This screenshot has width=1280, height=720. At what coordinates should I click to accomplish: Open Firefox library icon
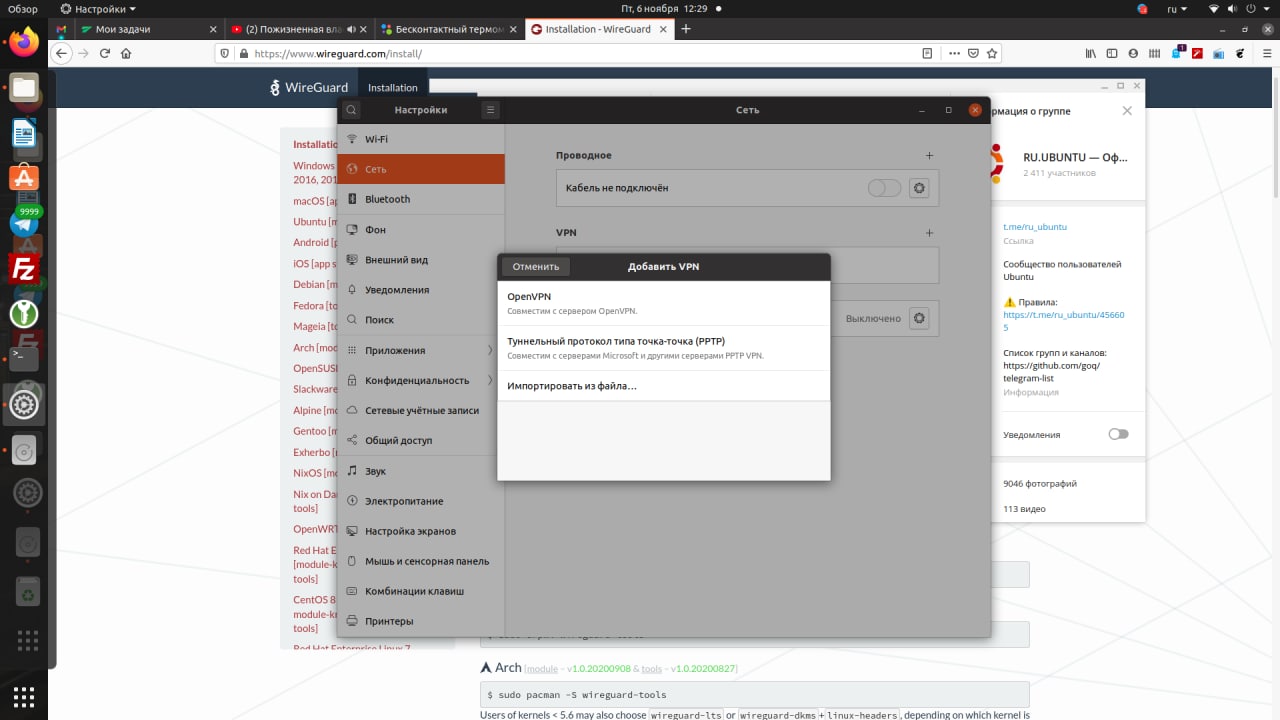click(1092, 54)
